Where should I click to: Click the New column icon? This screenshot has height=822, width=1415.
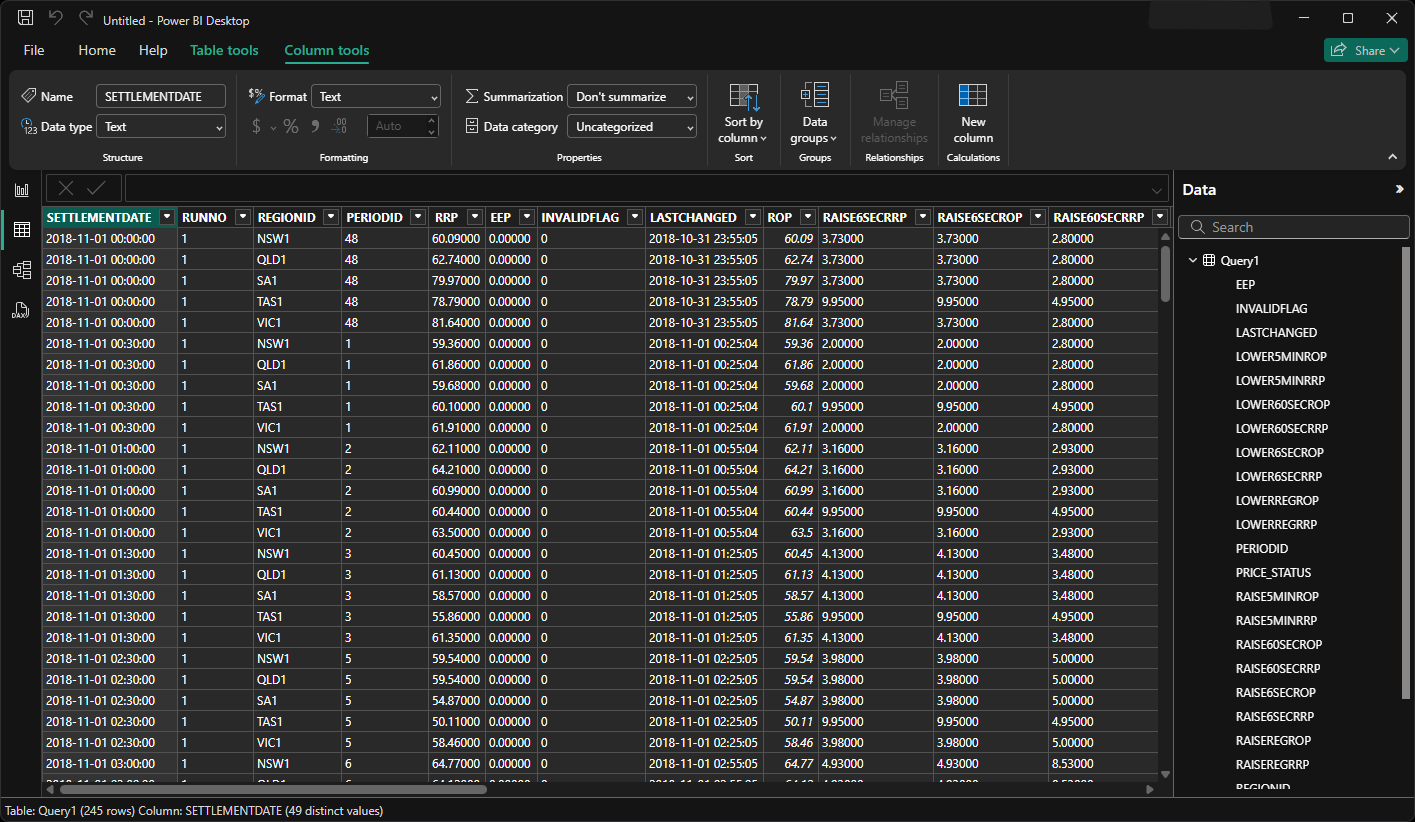972,113
